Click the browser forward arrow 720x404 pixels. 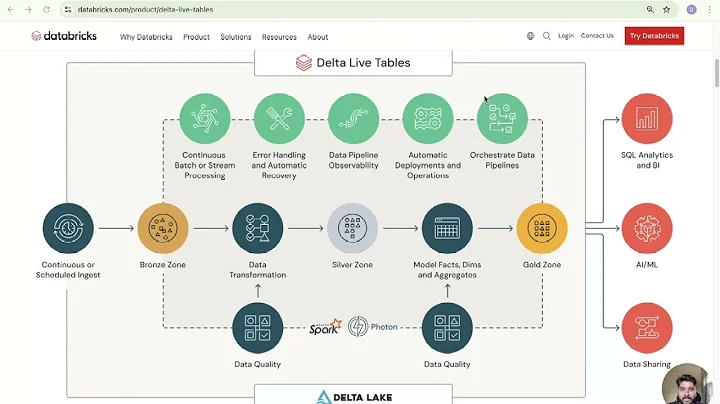pos(28,9)
